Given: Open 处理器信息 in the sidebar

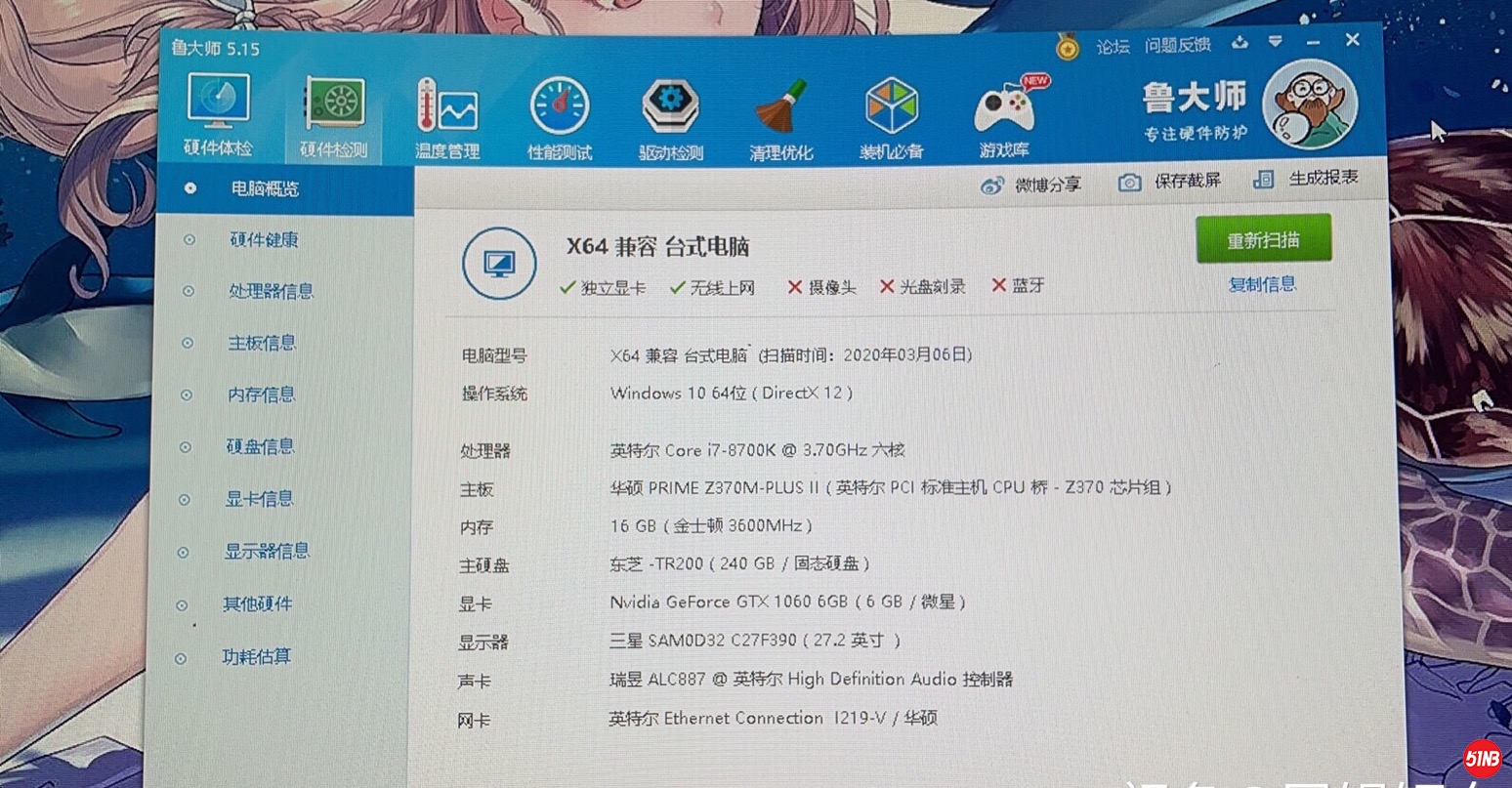Looking at the screenshot, I should point(271,291).
